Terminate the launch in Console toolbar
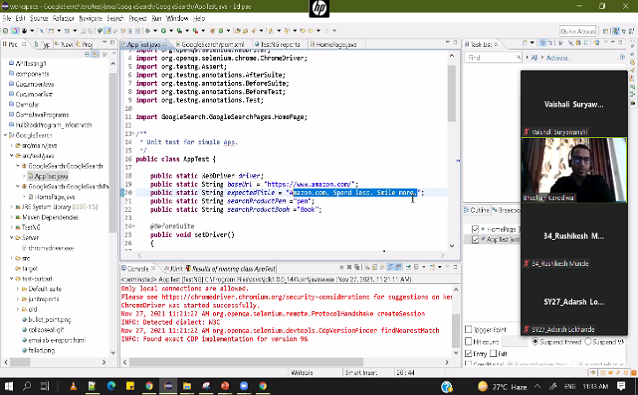This screenshot has width=638, height=395. click(x=342, y=267)
